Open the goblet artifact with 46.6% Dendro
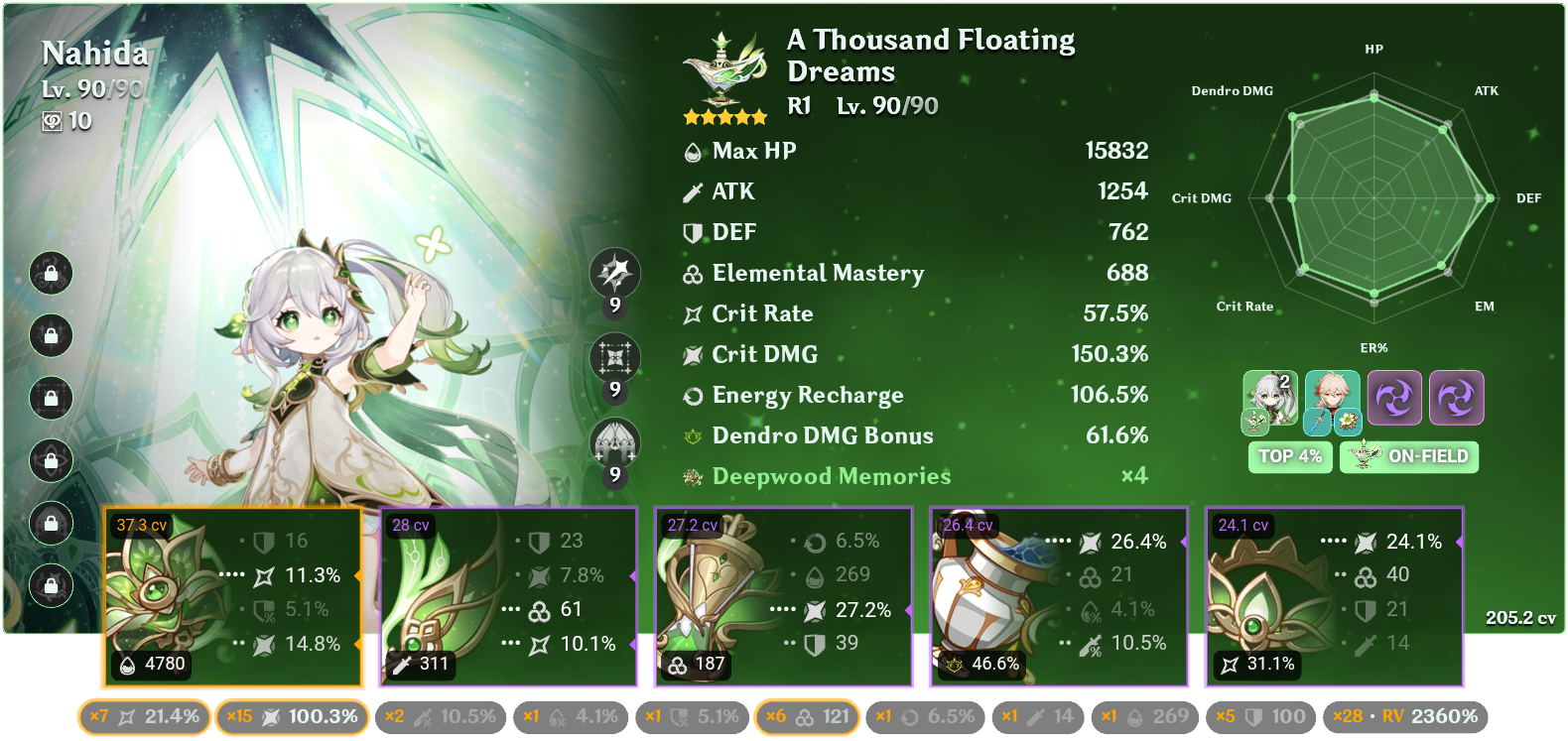This screenshot has width=1568, height=741. coord(1059,597)
